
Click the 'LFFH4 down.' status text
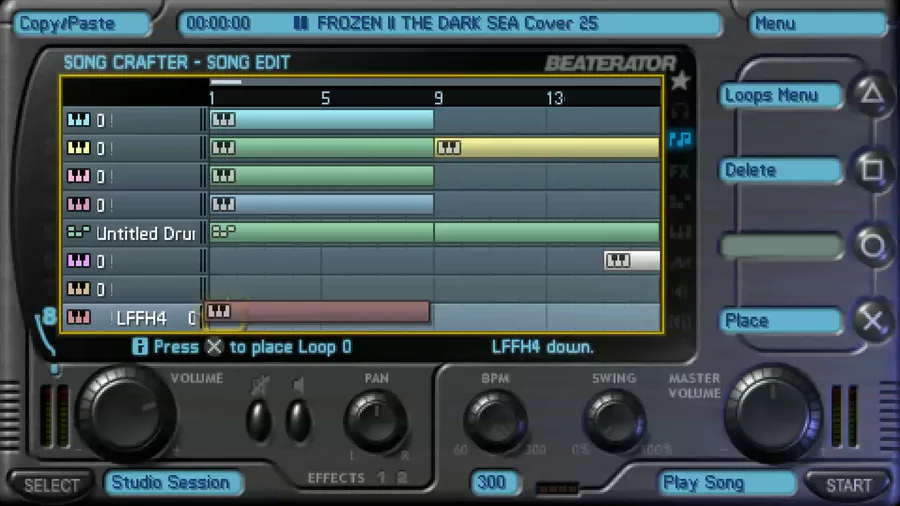[x=542, y=347]
